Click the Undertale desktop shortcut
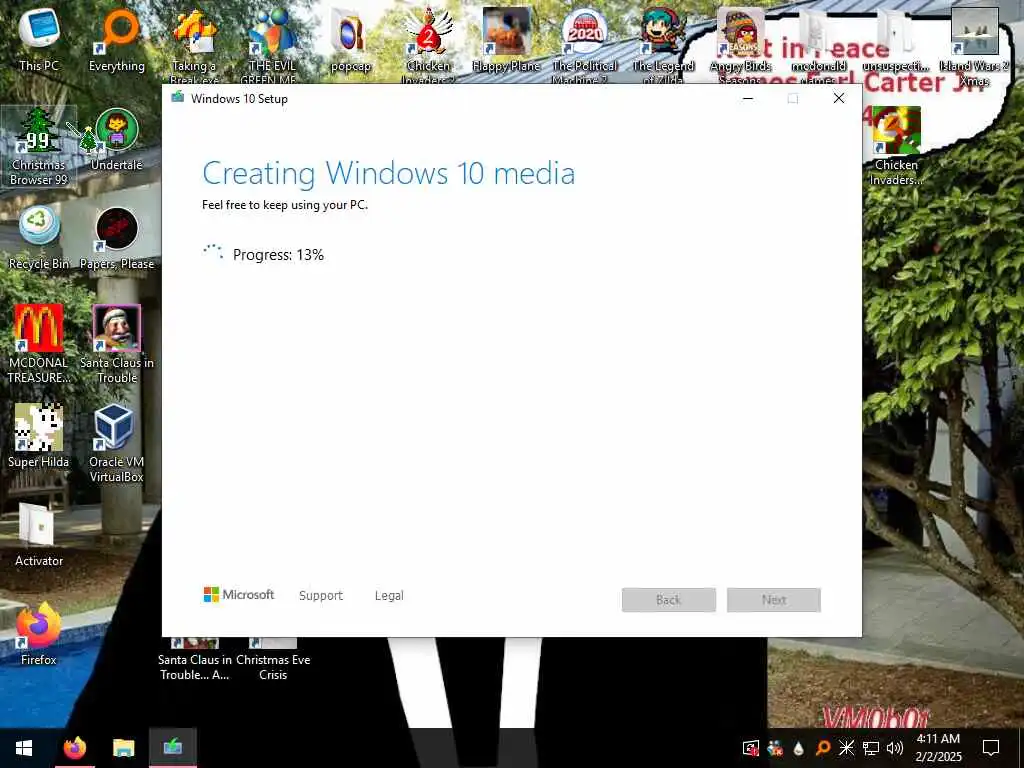The width and height of the screenshot is (1024, 768). (117, 140)
